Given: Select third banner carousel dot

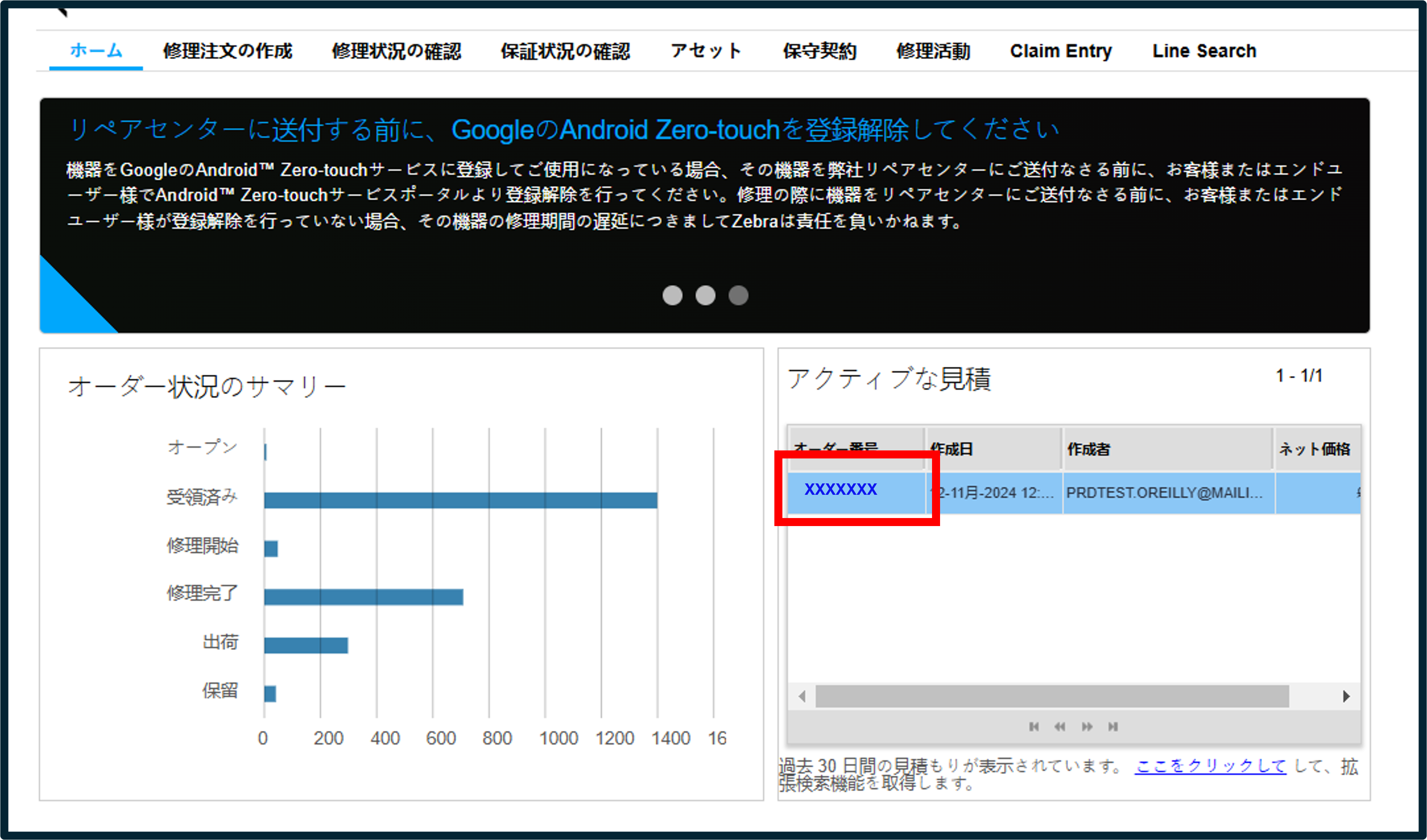Looking at the screenshot, I should (738, 295).
